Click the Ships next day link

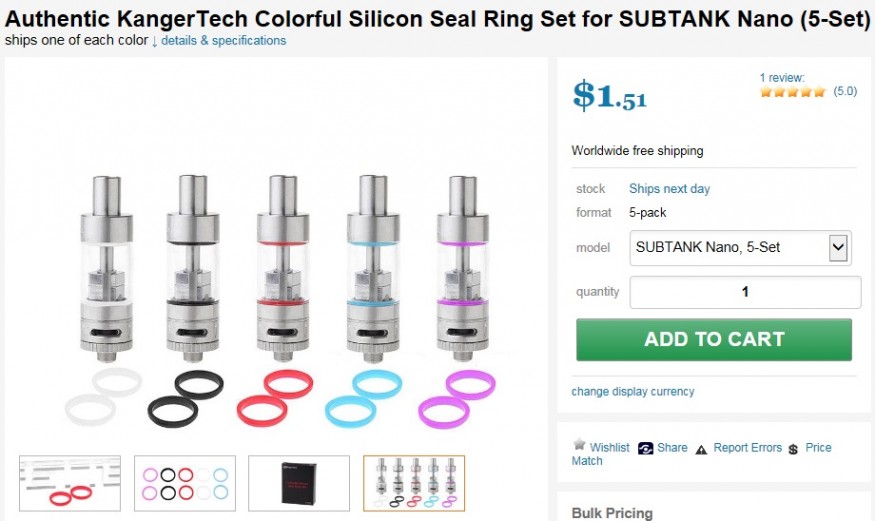[669, 189]
